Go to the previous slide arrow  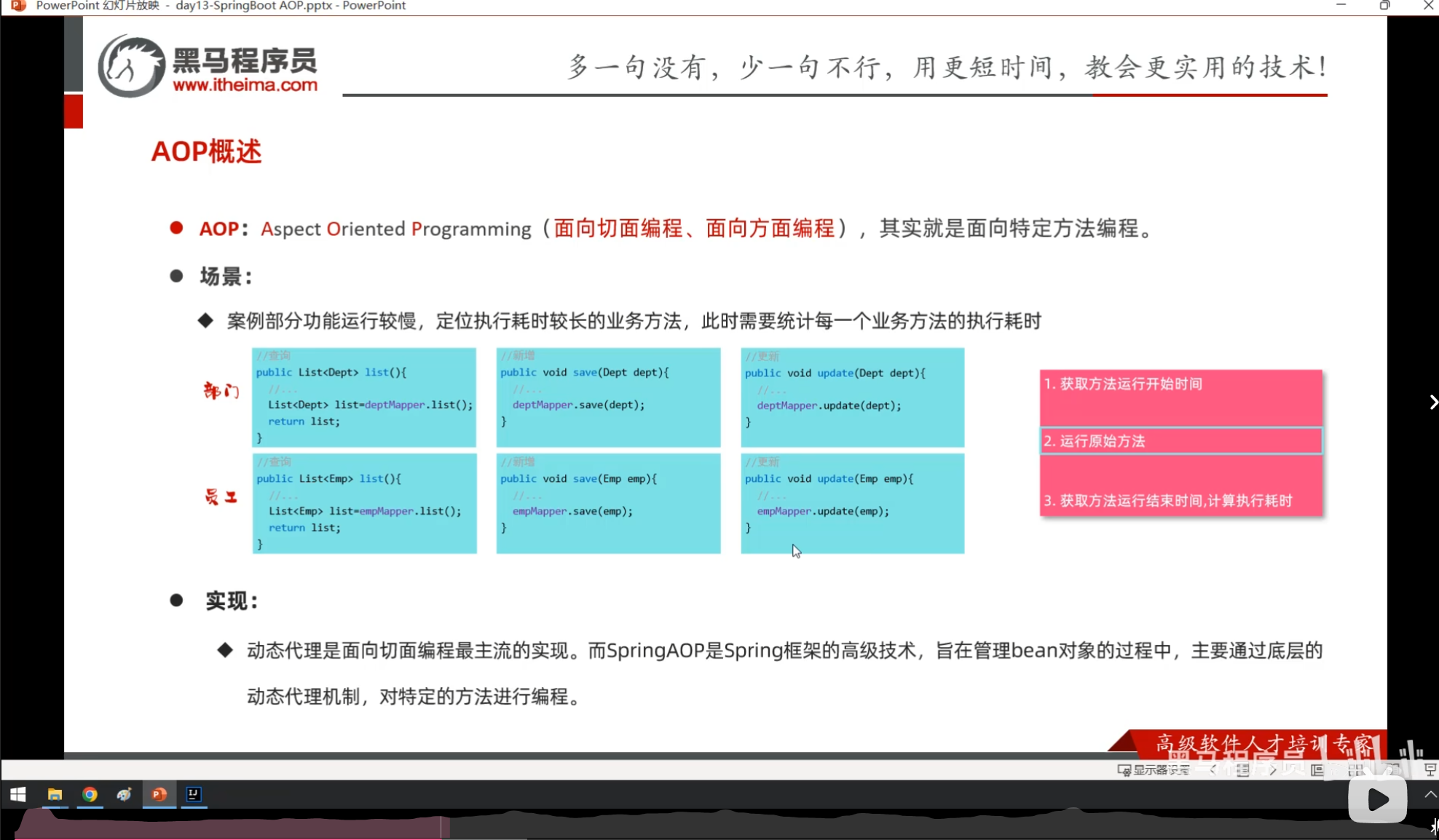[1213, 769]
